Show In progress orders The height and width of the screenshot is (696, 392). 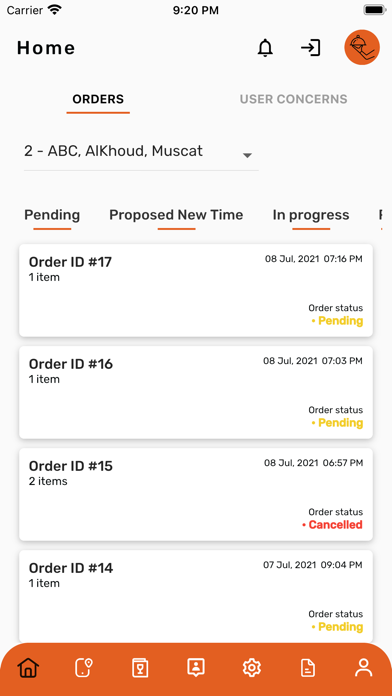(x=311, y=215)
